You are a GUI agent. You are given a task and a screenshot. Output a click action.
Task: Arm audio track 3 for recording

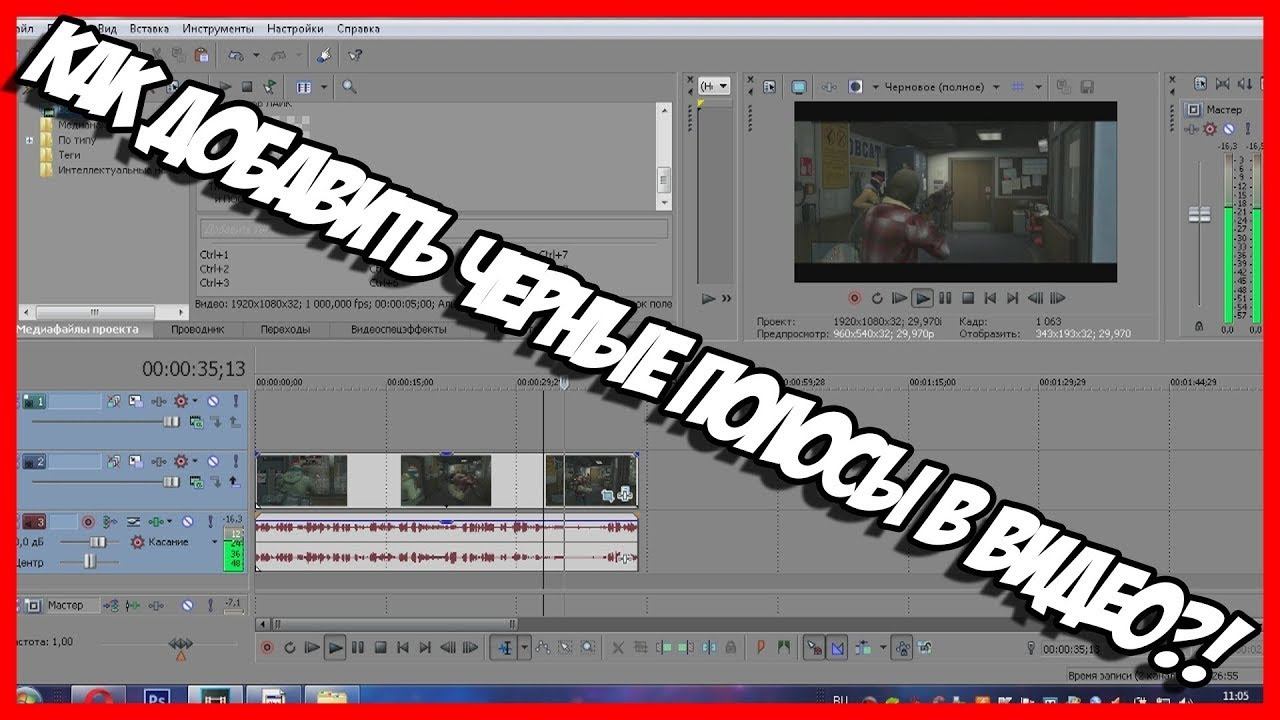(x=88, y=522)
